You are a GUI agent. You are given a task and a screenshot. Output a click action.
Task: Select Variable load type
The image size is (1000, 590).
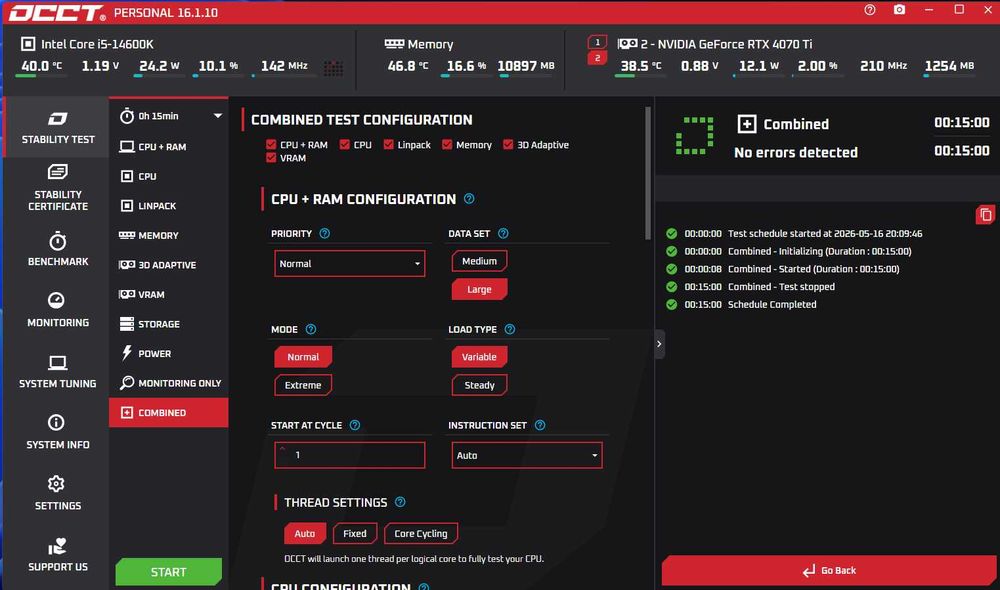pos(480,357)
